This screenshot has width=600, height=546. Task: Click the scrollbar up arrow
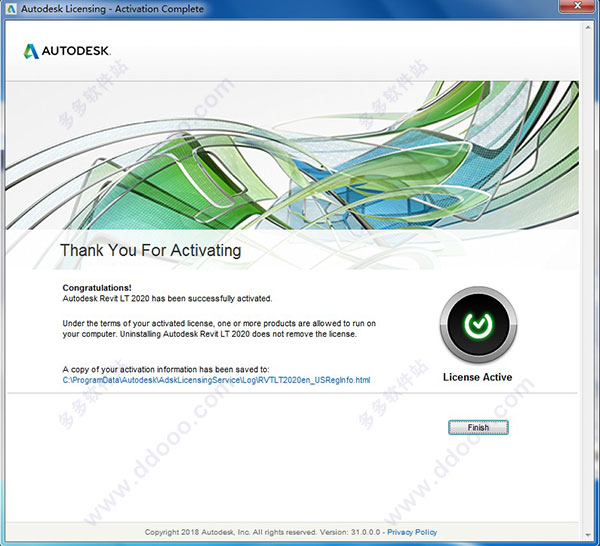(588, 27)
